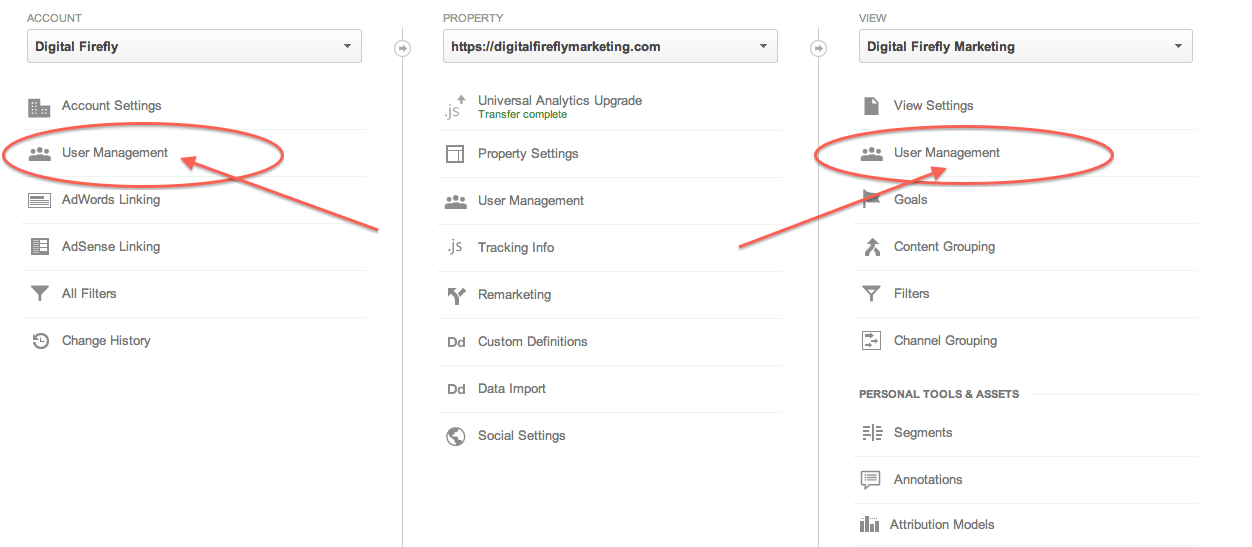Open Remarketing settings
The image size is (1252, 547).
coord(514,295)
